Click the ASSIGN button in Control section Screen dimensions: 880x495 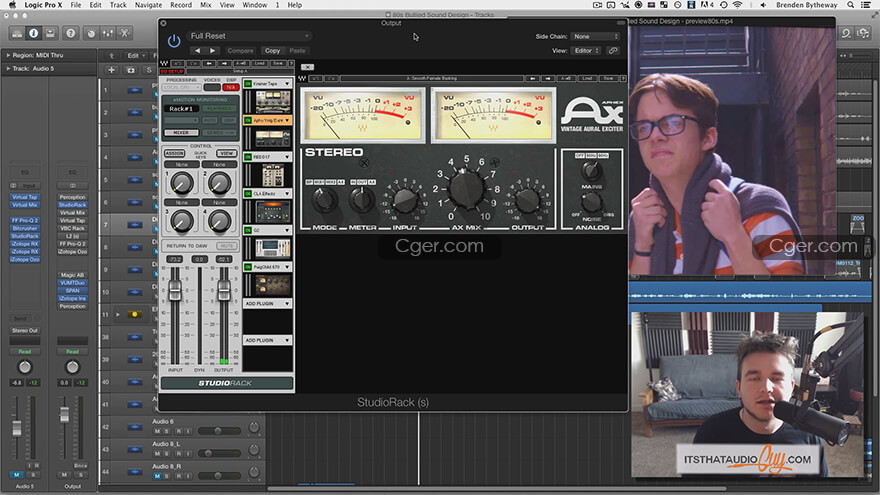click(174, 153)
